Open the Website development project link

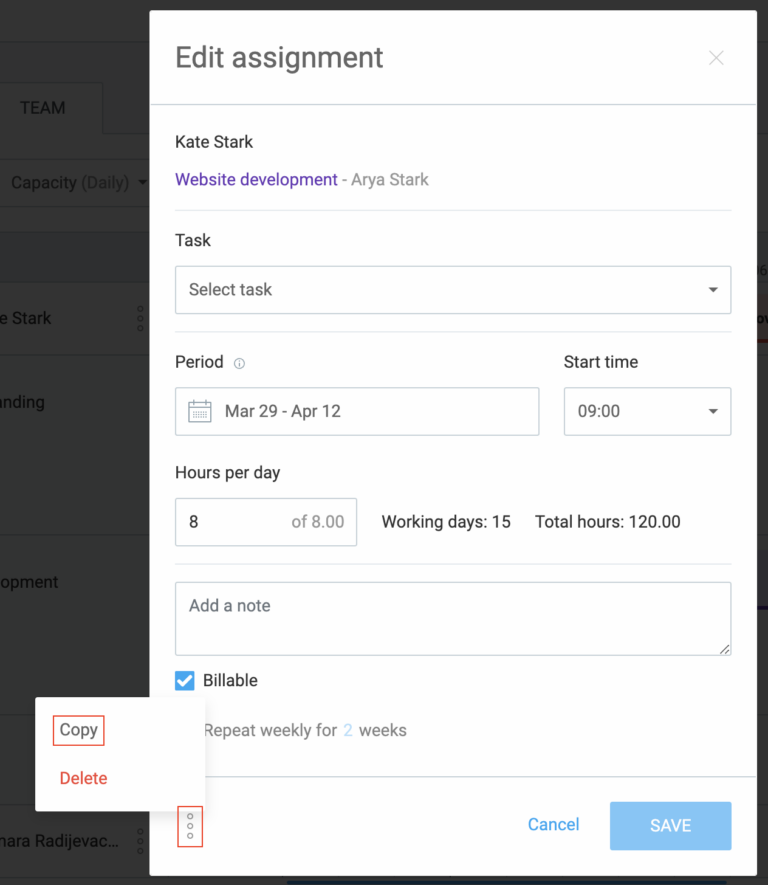click(x=246, y=179)
